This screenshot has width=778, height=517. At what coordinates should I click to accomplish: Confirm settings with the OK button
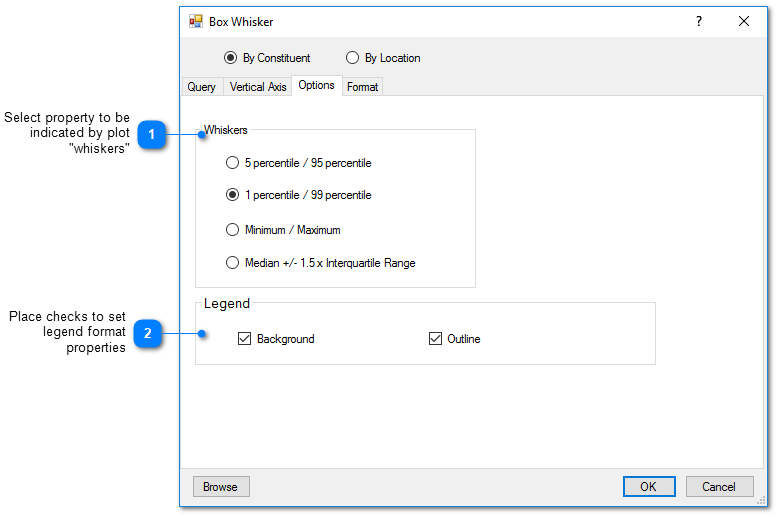tap(648, 487)
